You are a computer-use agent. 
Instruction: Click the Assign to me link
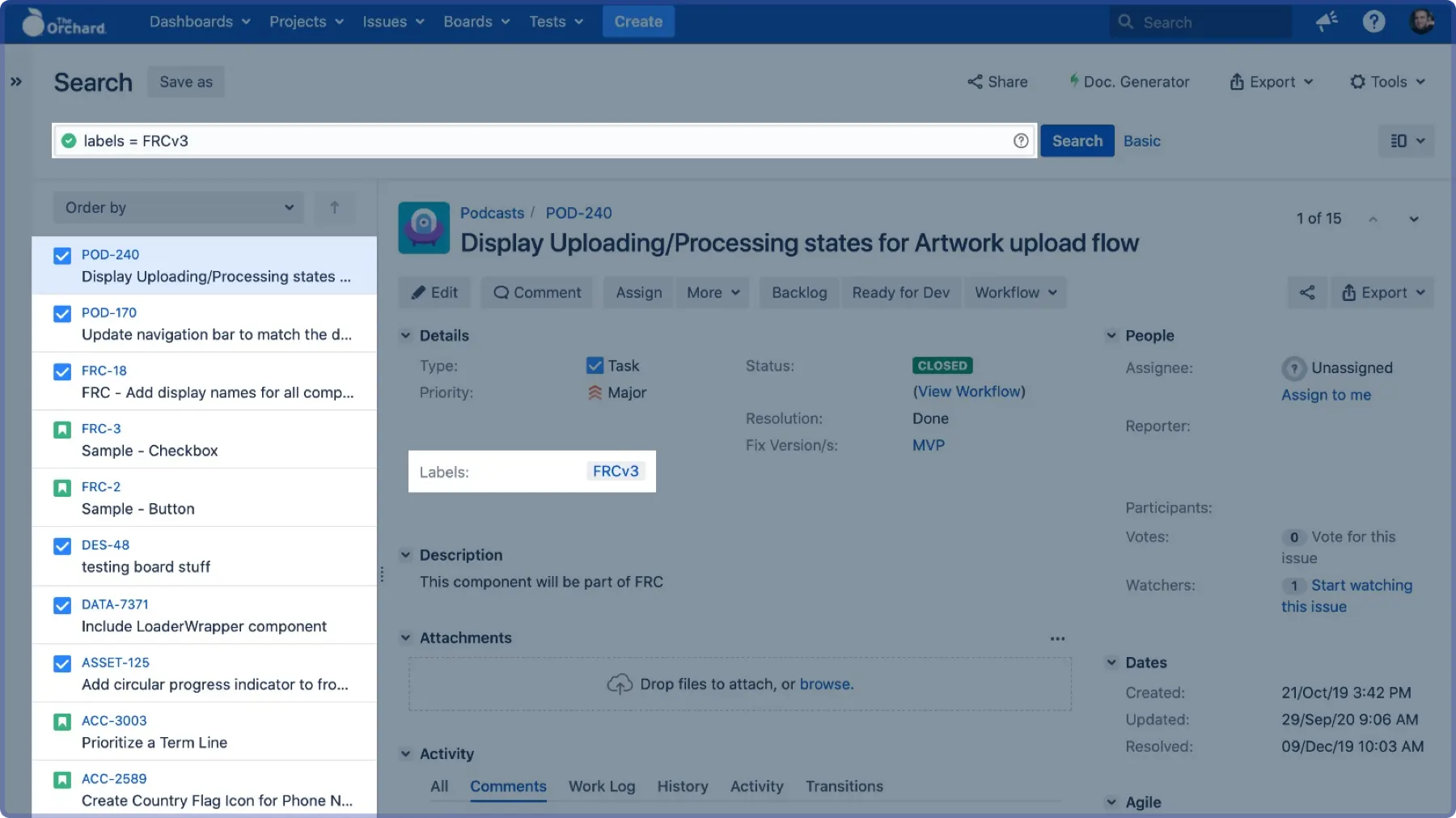click(x=1326, y=395)
